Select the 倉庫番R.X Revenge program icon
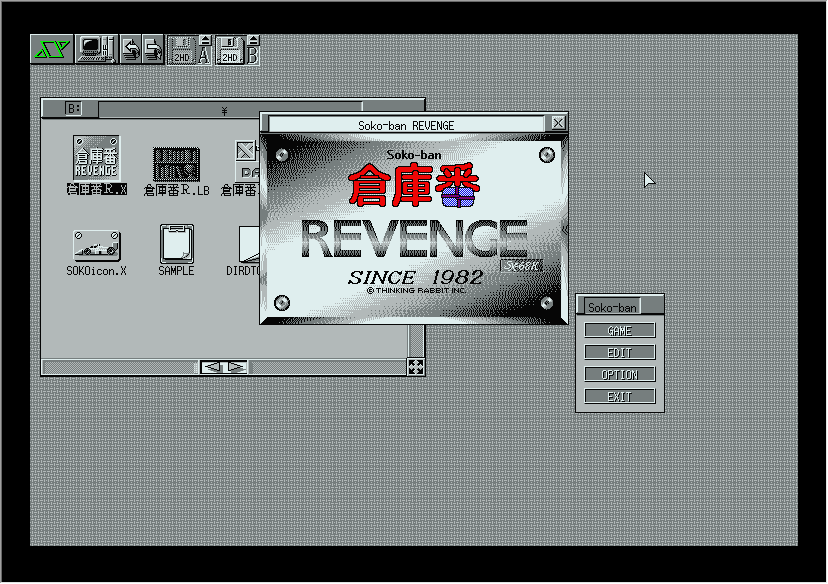 coord(96,158)
